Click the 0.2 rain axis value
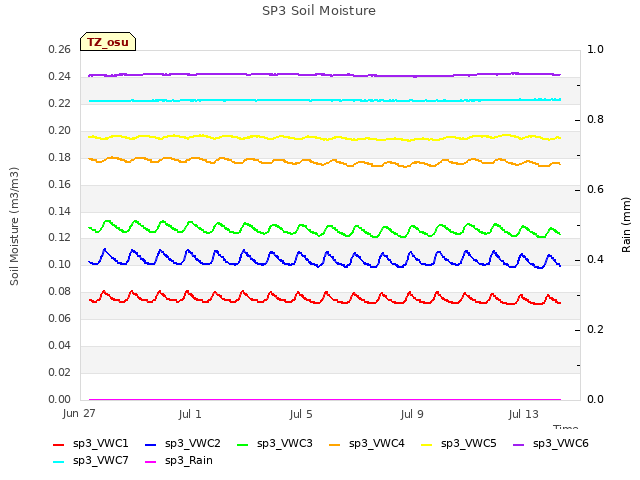The width and height of the screenshot is (640, 480). 595,329
